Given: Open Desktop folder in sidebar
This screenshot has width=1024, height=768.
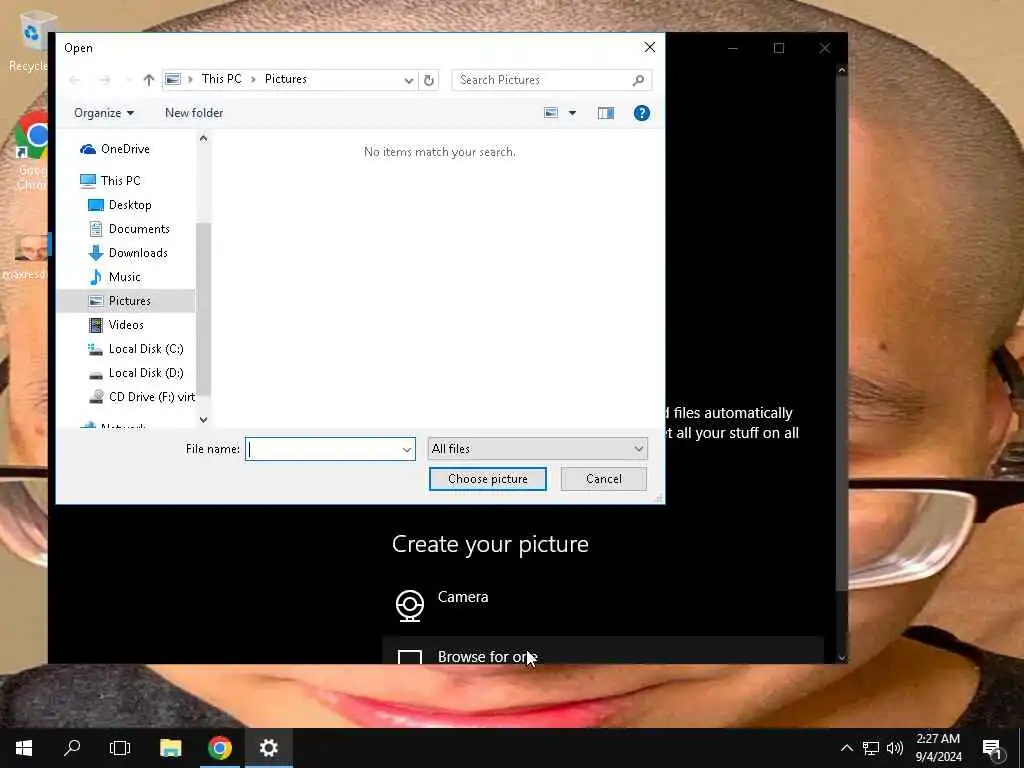Looking at the screenshot, I should point(130,205).
